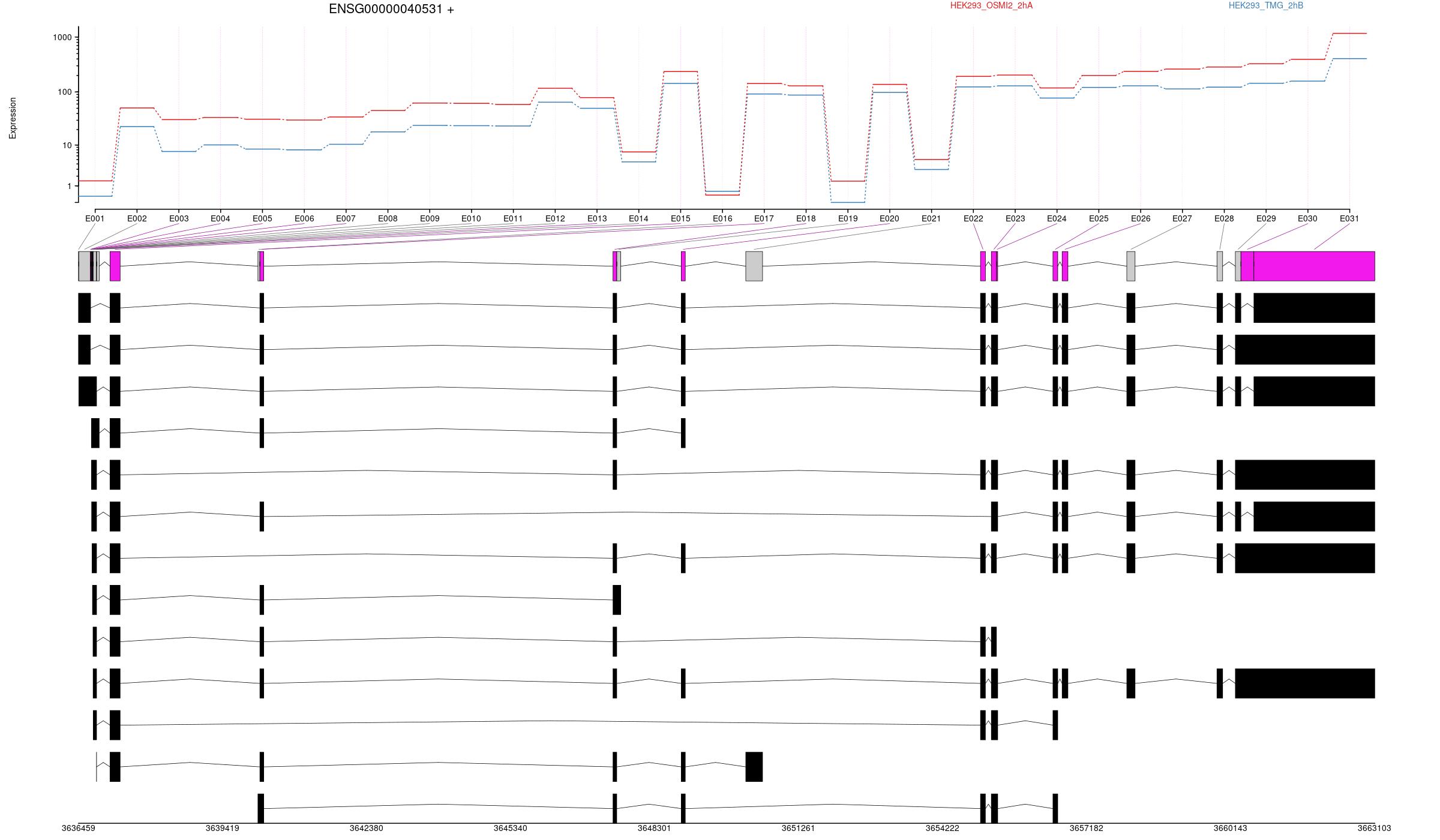The image size is (1440, 840).
Task: Click exon label E030
Action: [1307, 218]
